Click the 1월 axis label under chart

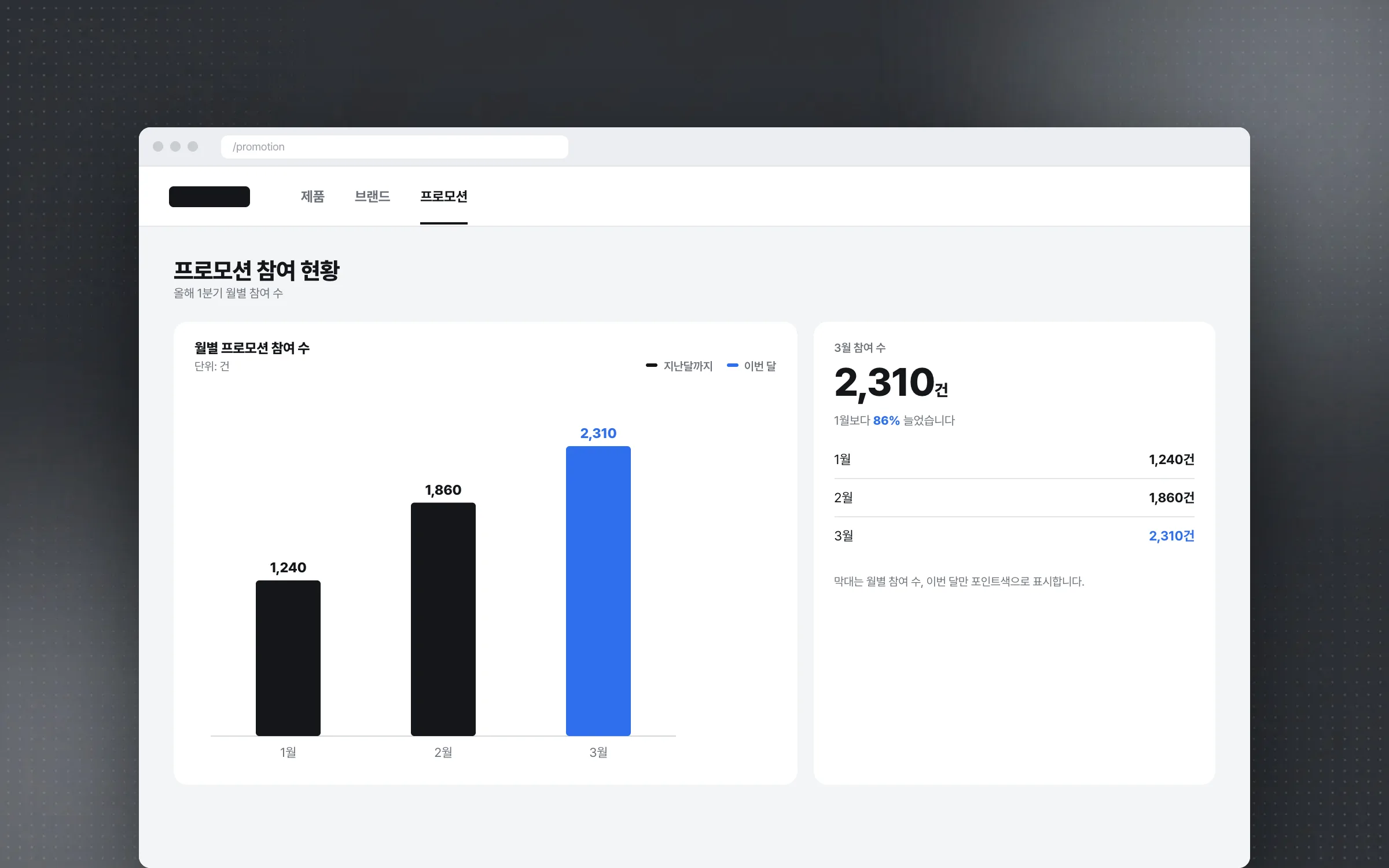point(288,752)
